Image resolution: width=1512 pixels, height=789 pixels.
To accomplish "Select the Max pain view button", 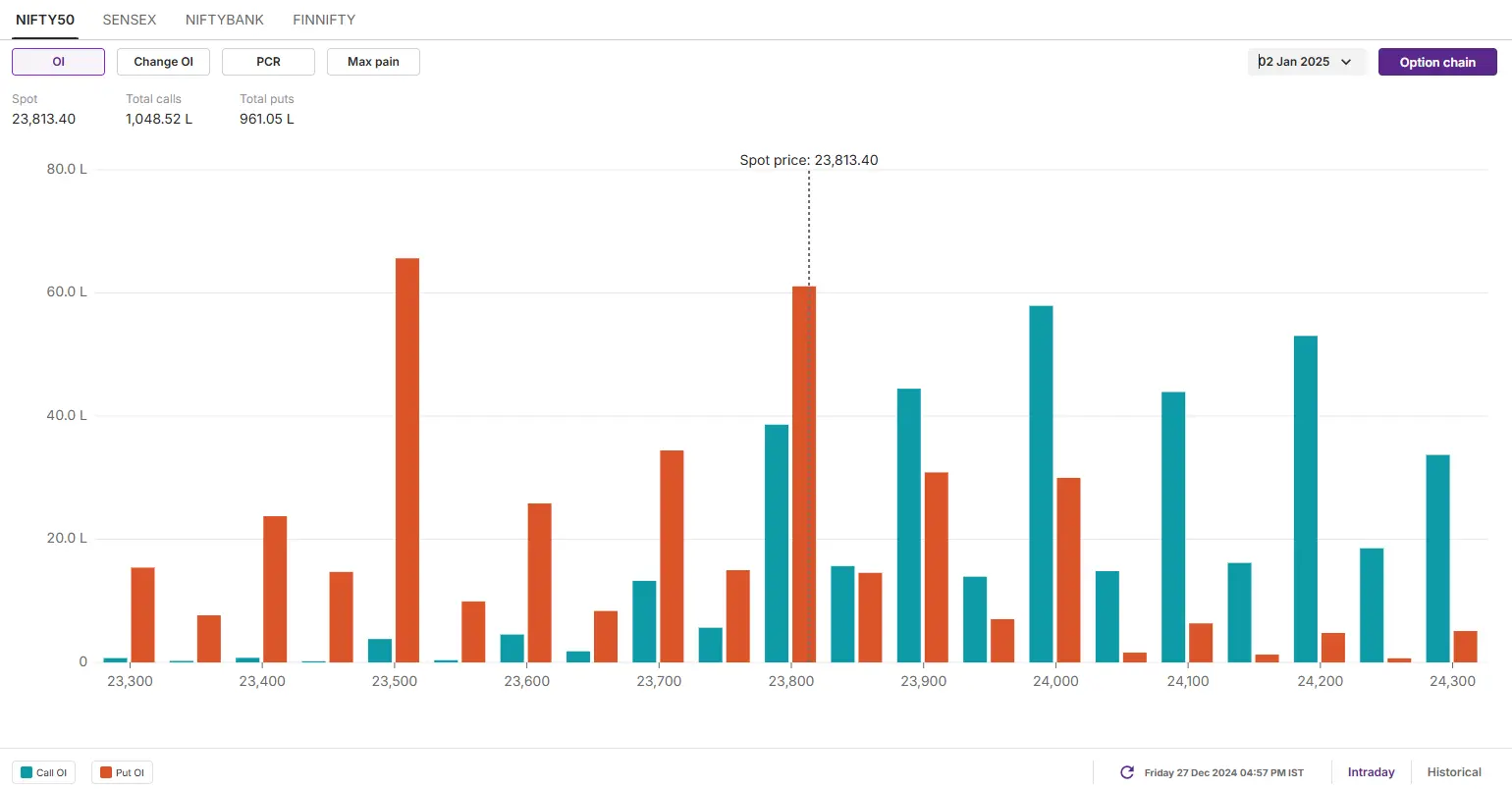I will click(373, 62).
